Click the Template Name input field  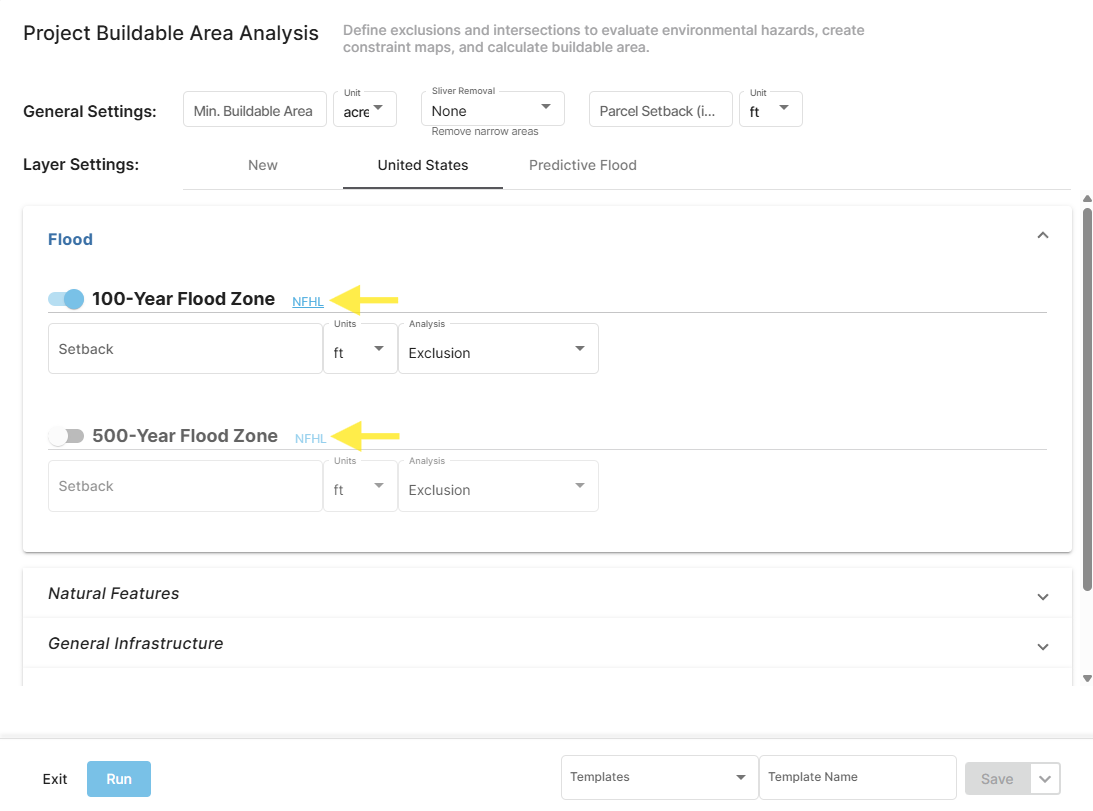(x=857, y=777)
